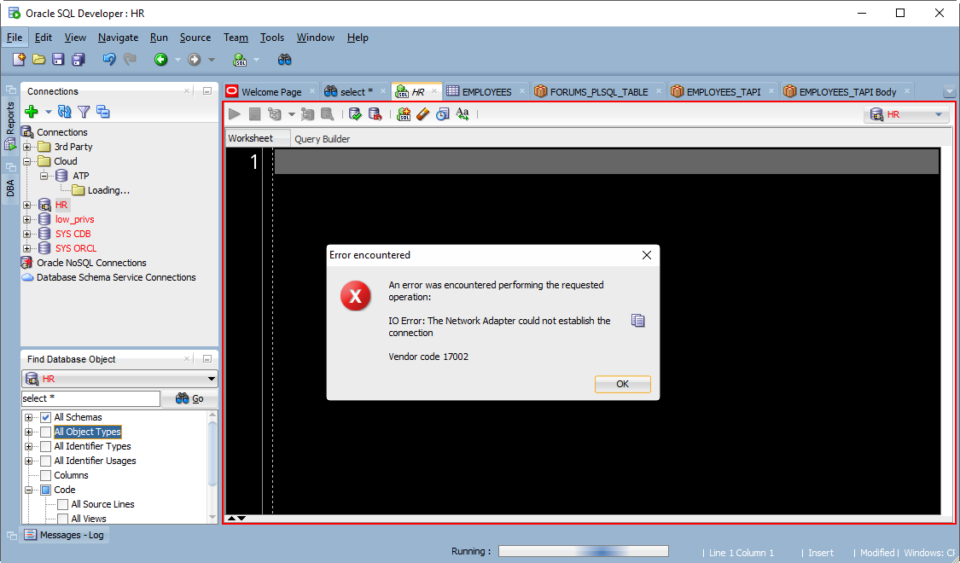Click the Refresh connections icon
960x563 pixels.
[x=65, y=112]
